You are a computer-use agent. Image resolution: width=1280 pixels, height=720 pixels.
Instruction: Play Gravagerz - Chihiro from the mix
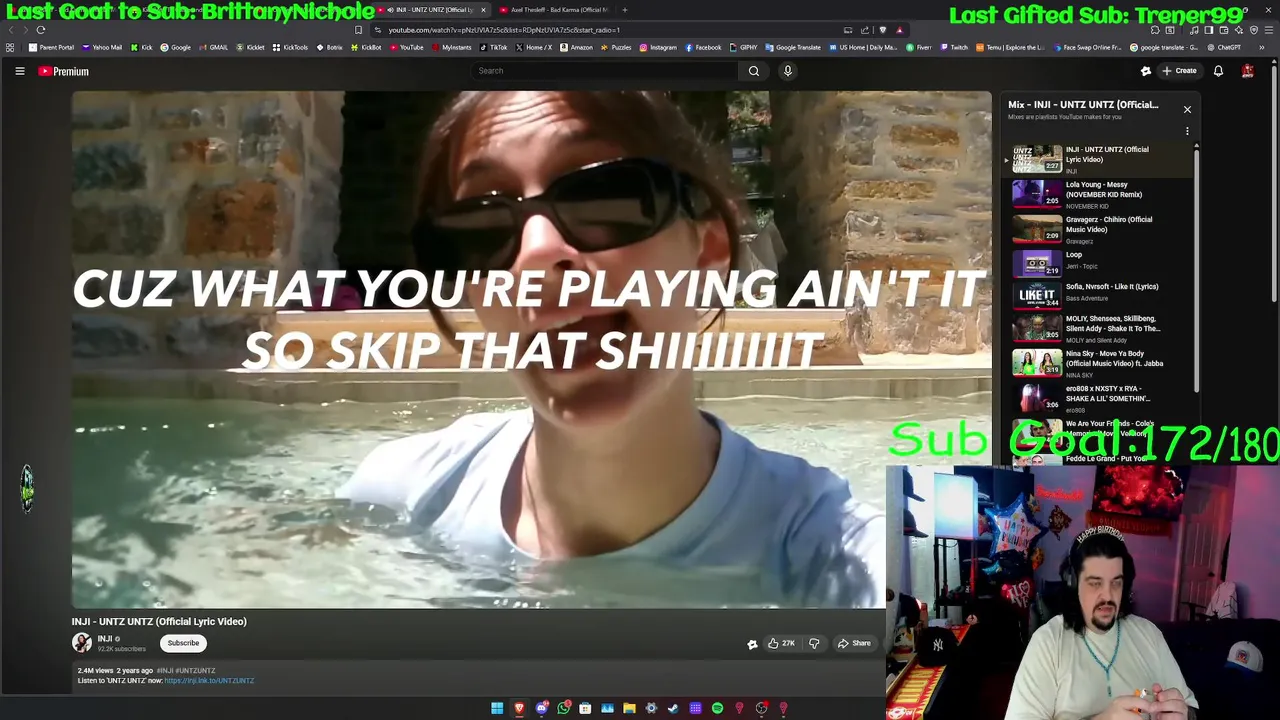coord(1098,229)
